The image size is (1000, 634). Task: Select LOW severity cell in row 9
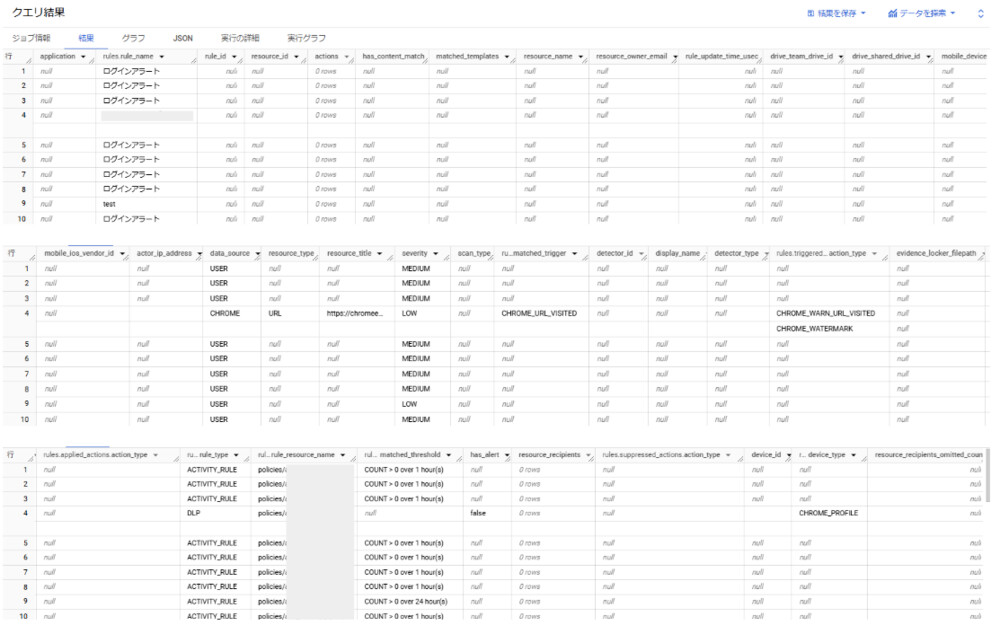pos(409,404)
